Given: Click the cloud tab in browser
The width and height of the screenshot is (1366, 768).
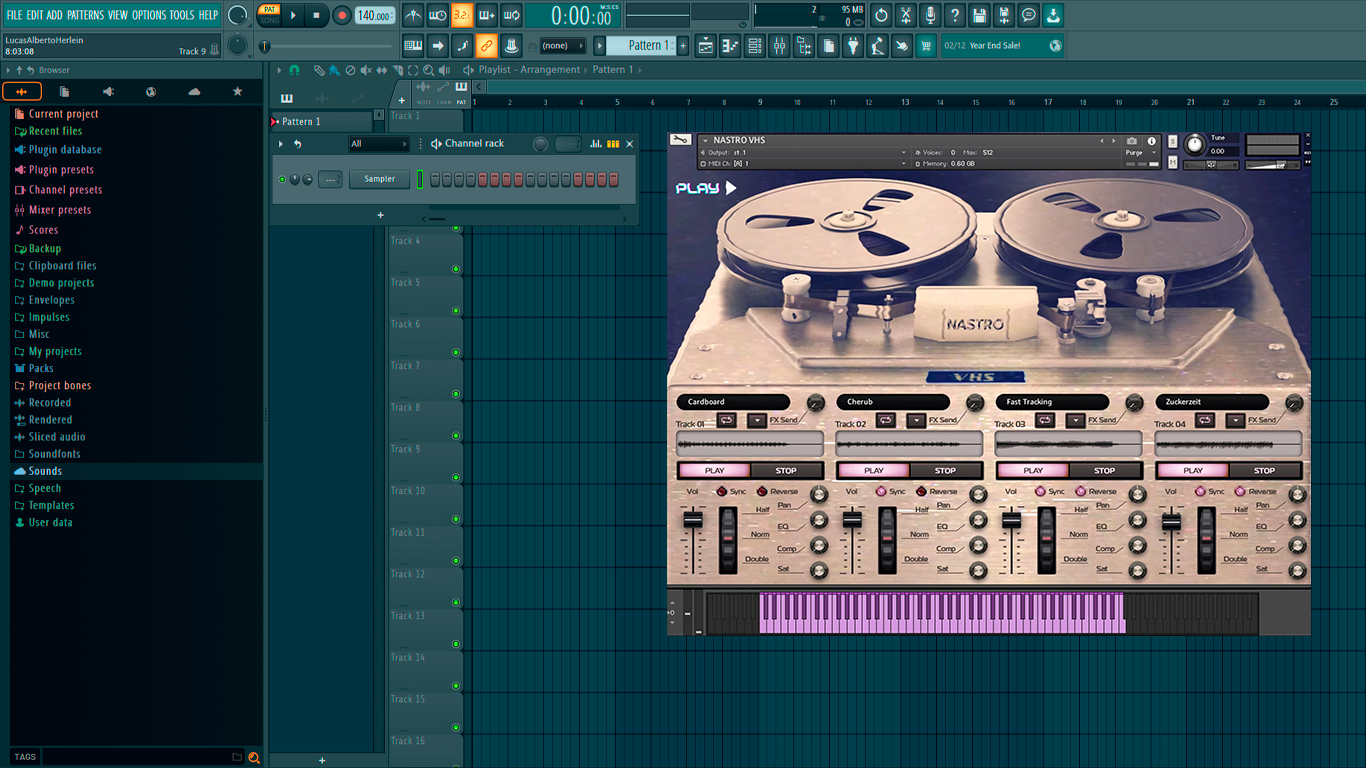Looking at the screenshot, I should coord(194,91).
